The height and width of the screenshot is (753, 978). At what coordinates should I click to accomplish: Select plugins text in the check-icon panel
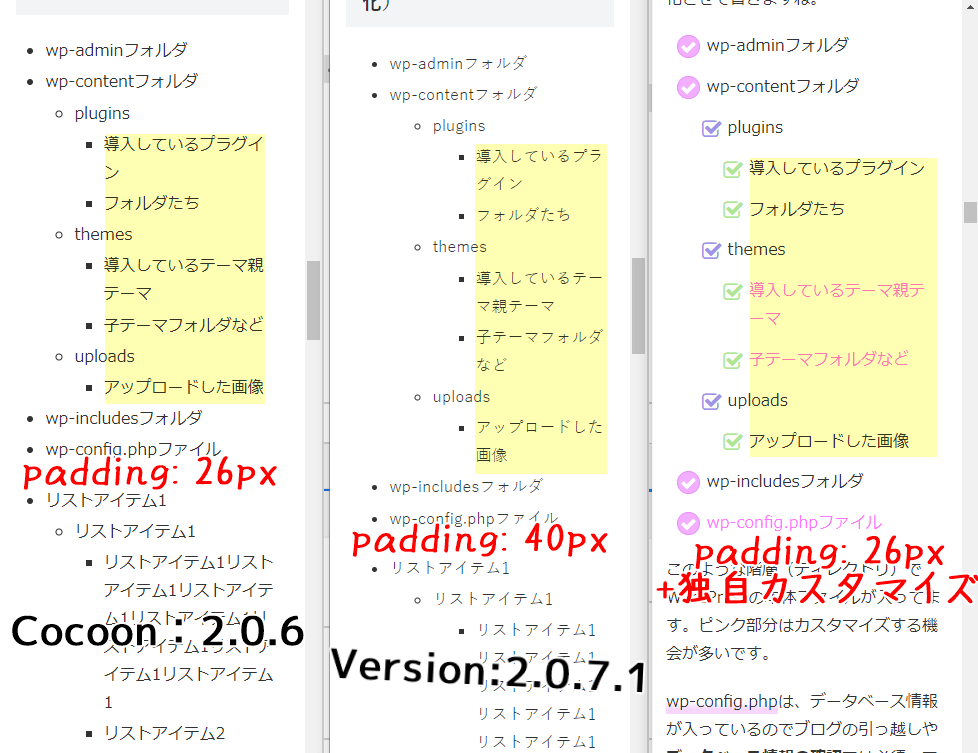click(755, 127)
